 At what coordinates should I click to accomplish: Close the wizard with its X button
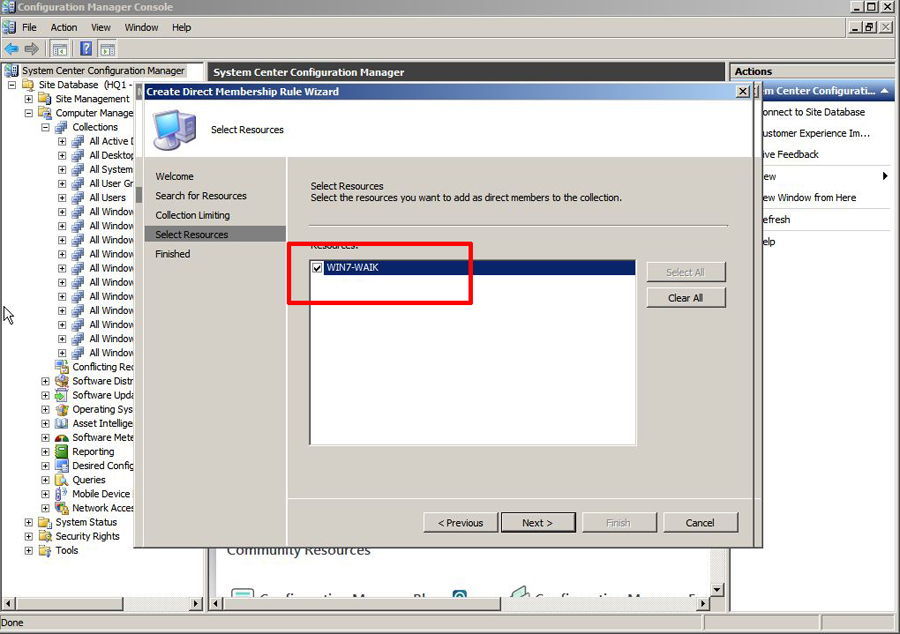[x=743, y=91]
